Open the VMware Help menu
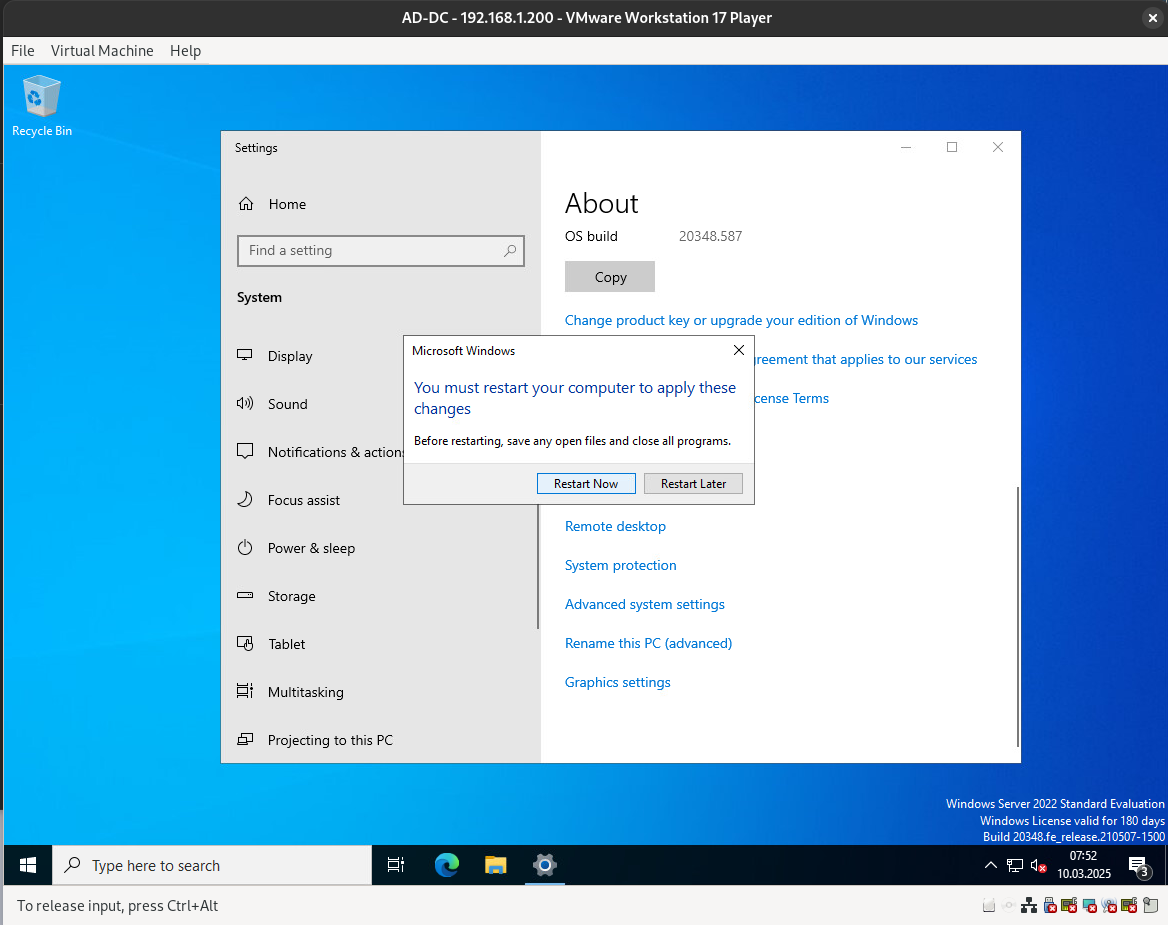Image resolution: width=1168 pixels, height=925 pixels. tap(185, 51)
